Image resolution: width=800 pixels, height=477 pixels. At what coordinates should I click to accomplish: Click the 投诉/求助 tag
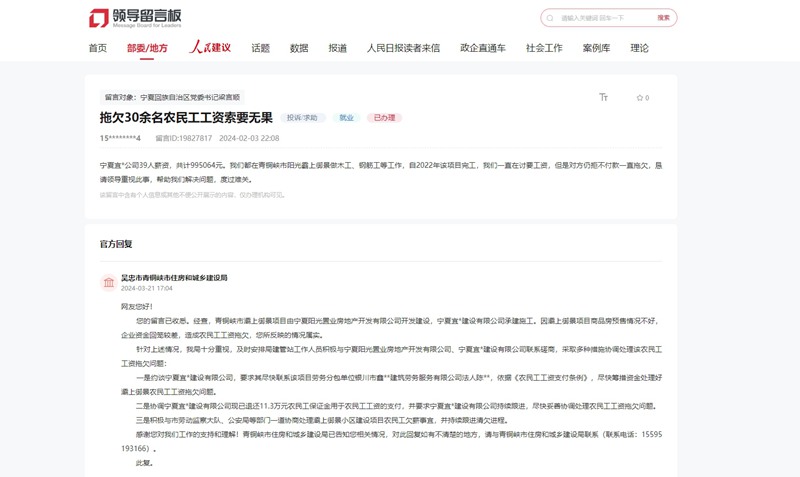click(x=302, y=118)
